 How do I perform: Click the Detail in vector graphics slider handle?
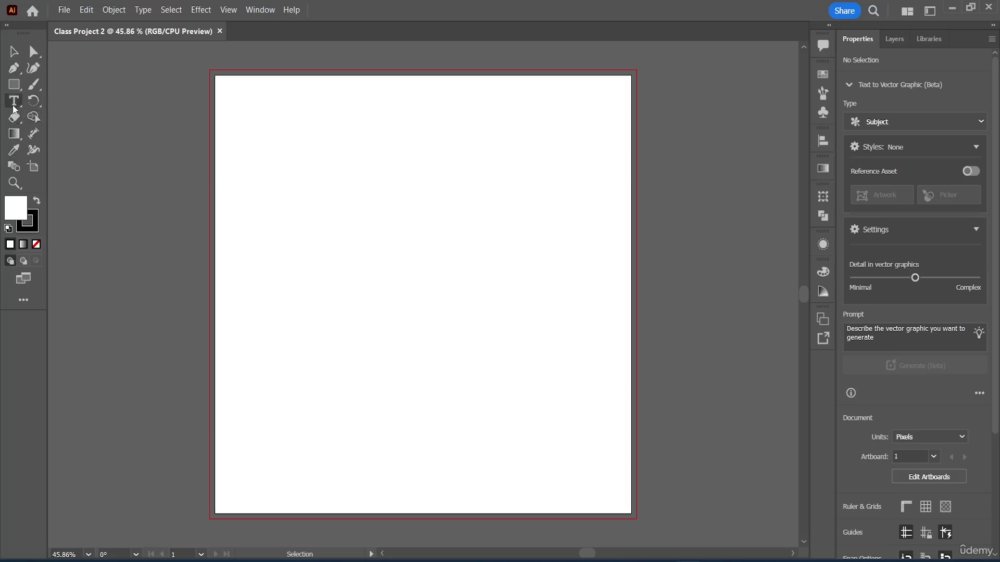click(915, 277)
